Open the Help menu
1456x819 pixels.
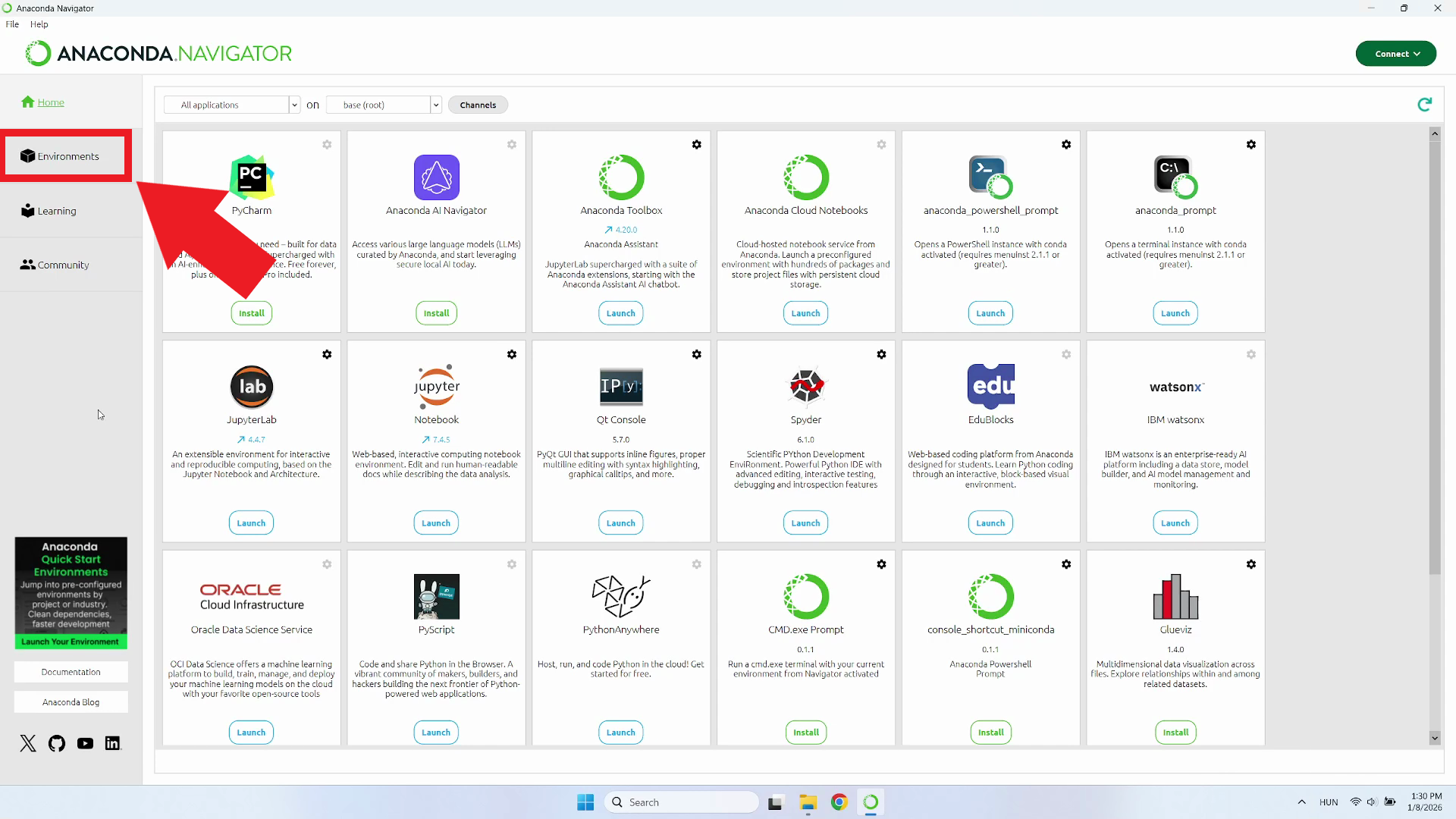[39, 24]
